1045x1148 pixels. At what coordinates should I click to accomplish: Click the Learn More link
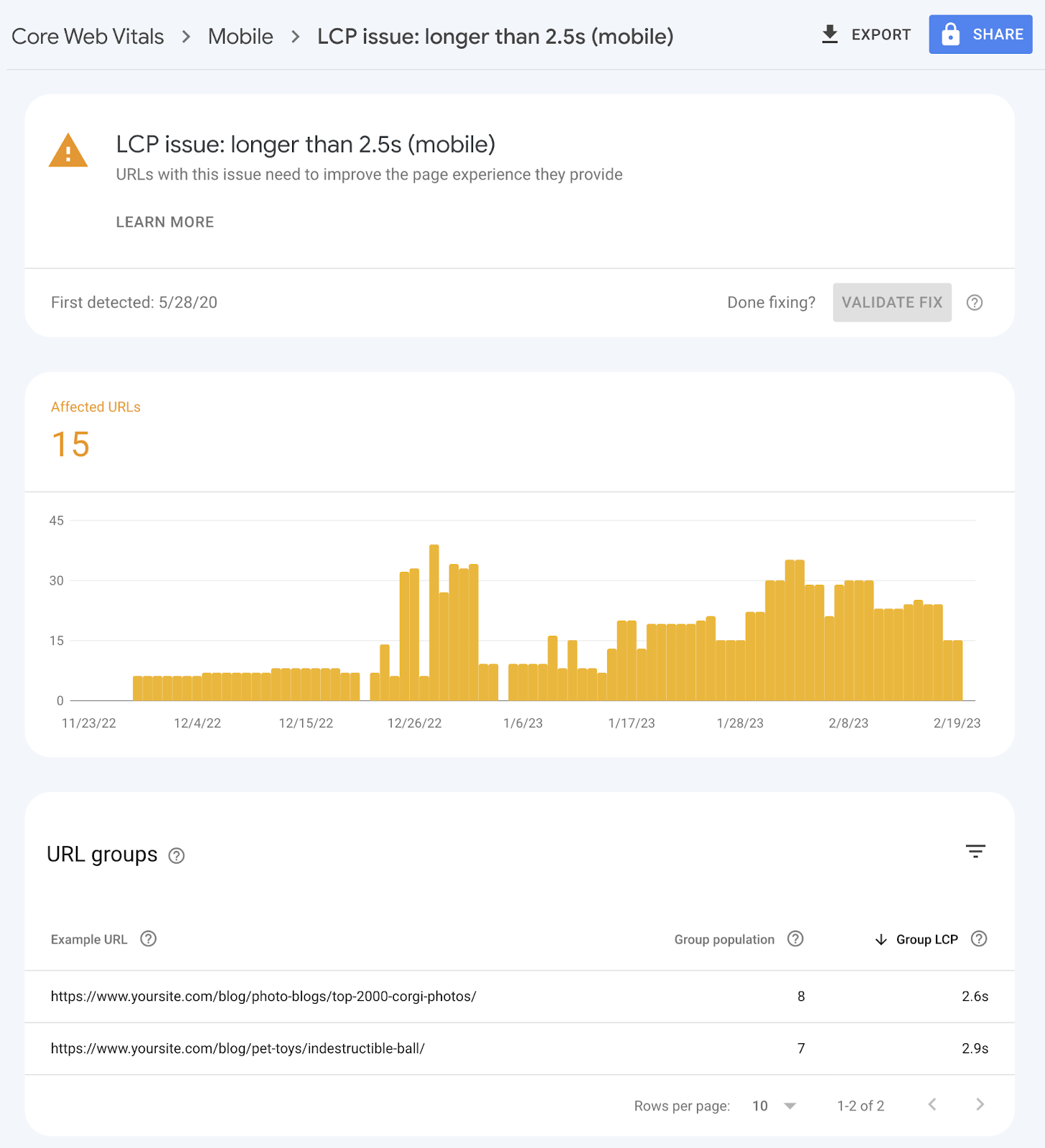coord(165,222)
